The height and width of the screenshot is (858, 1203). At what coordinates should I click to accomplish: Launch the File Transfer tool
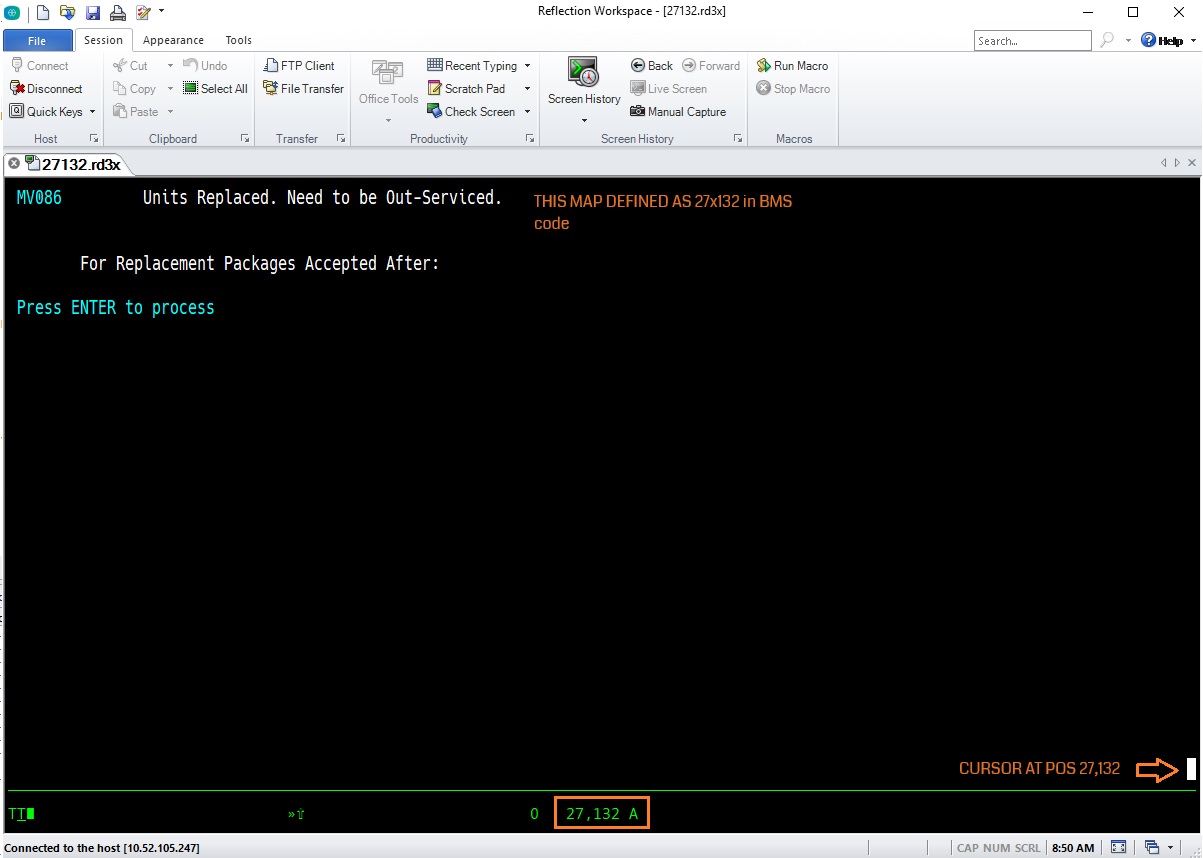303,88
